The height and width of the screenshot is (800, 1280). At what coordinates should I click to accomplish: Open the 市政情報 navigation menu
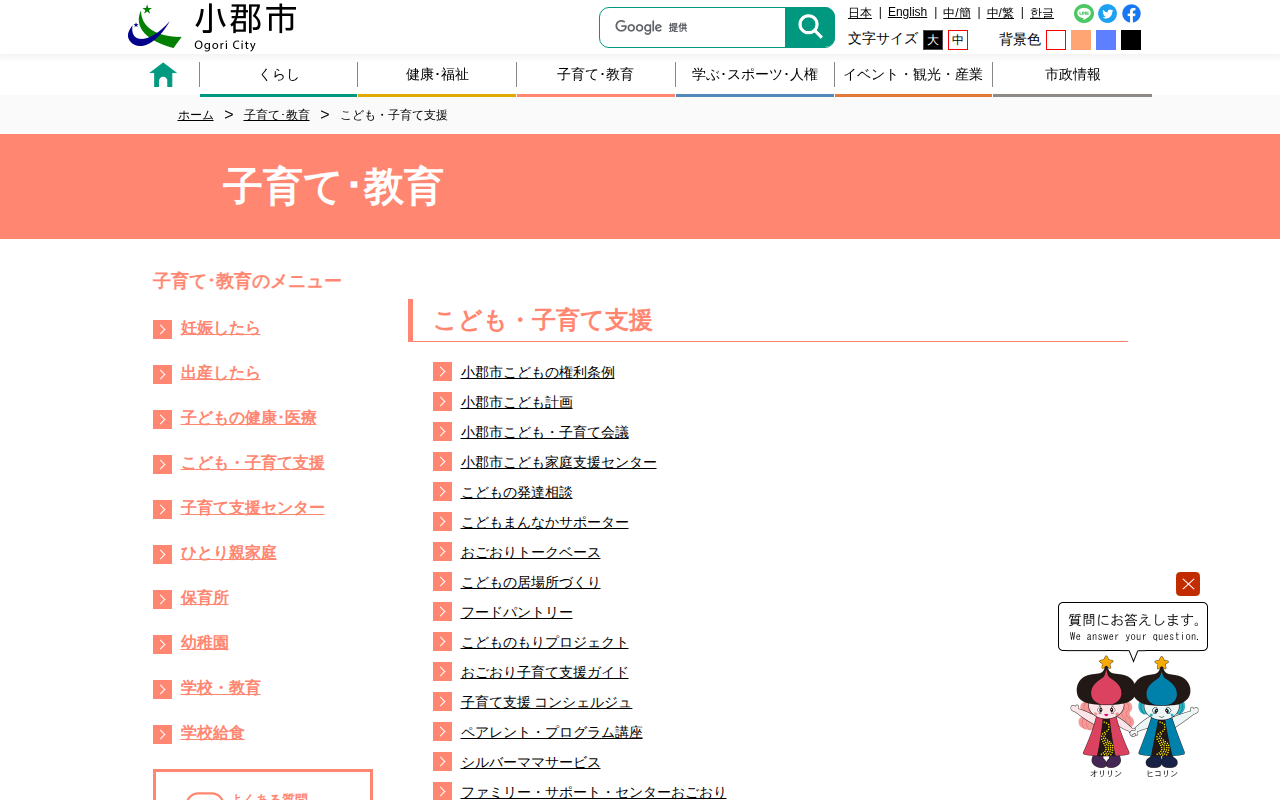click(x=1072, y=75)
